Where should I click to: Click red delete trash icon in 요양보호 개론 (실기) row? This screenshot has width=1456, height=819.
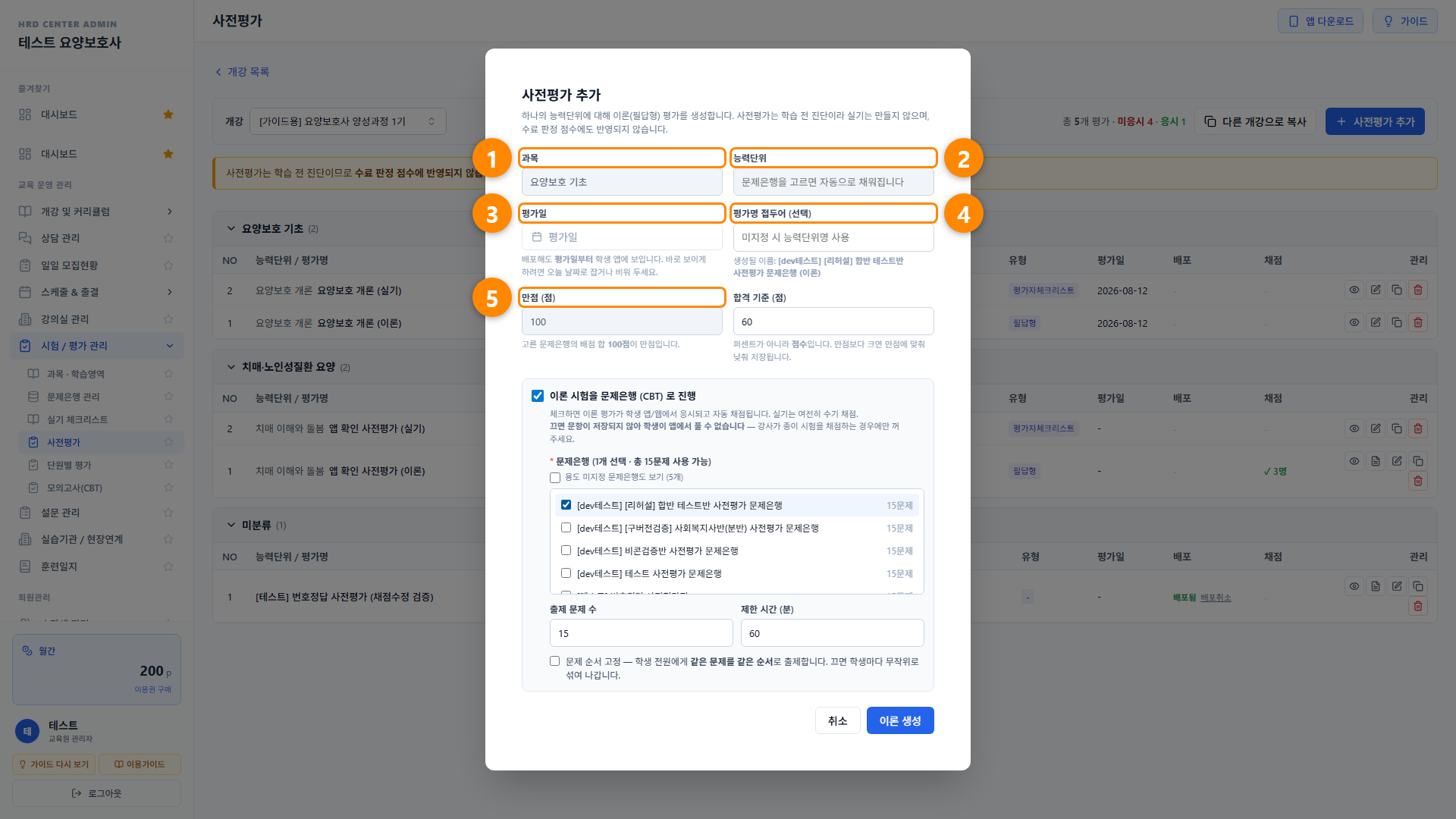(x=1417, y=290)
